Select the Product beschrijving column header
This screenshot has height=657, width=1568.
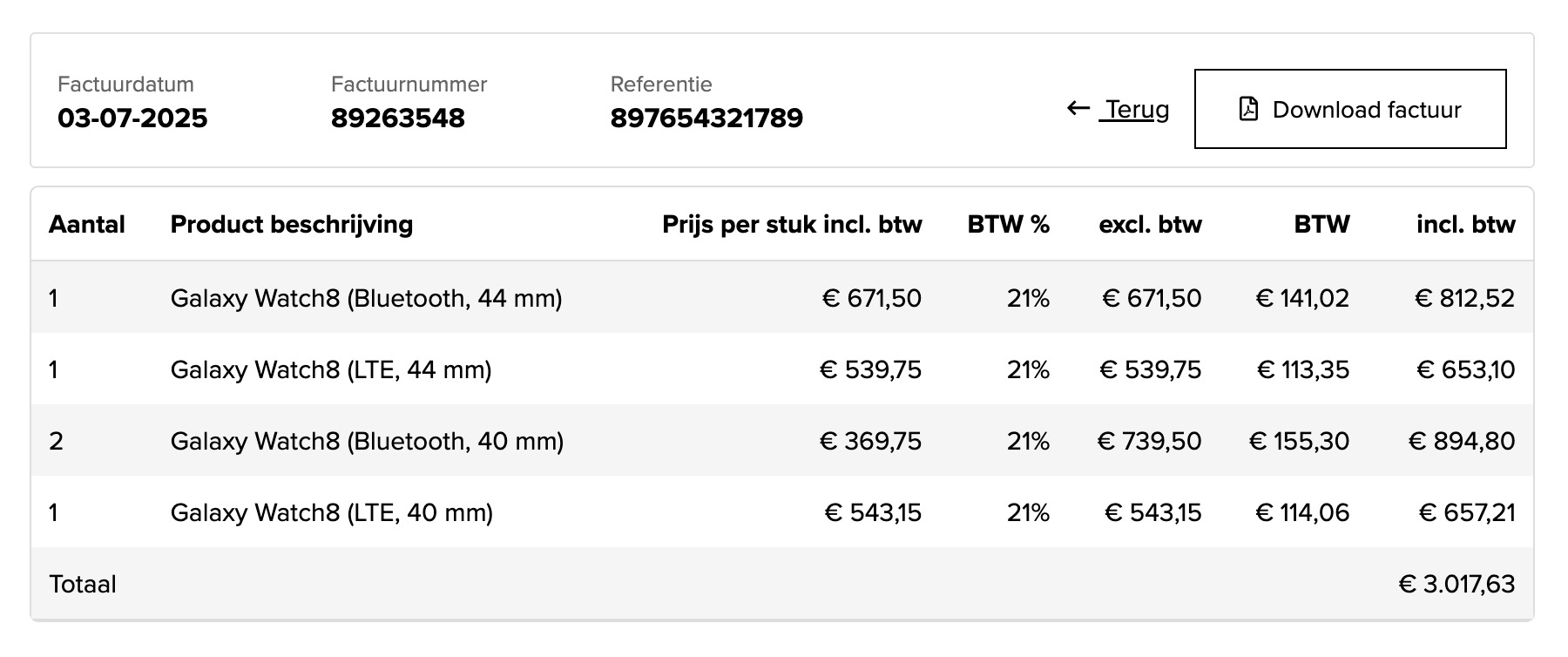pos(293,224)
